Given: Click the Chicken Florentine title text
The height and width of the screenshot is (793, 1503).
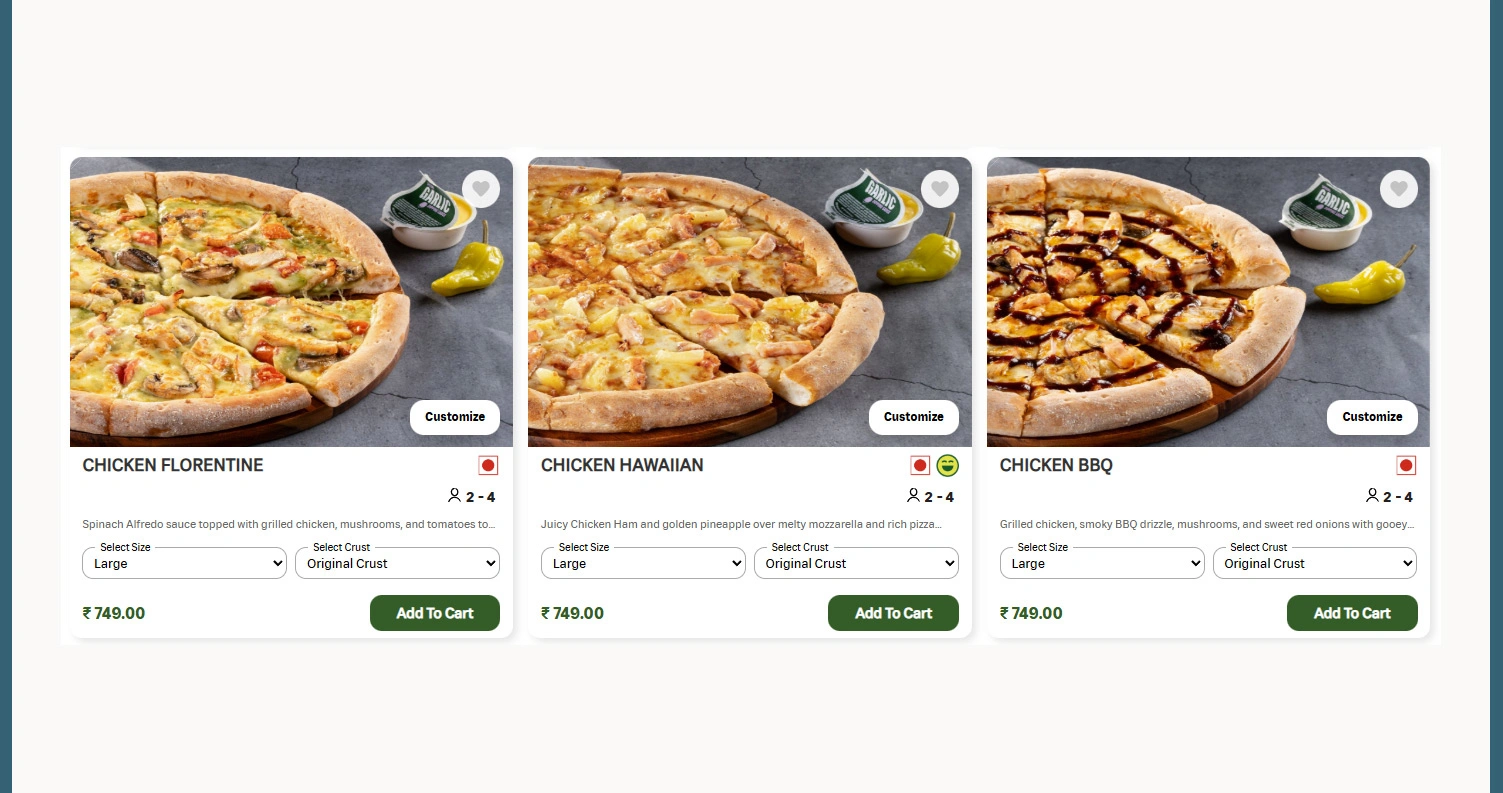Looking at the screenshot, I should pyautogui.click(x=173, y=465).
